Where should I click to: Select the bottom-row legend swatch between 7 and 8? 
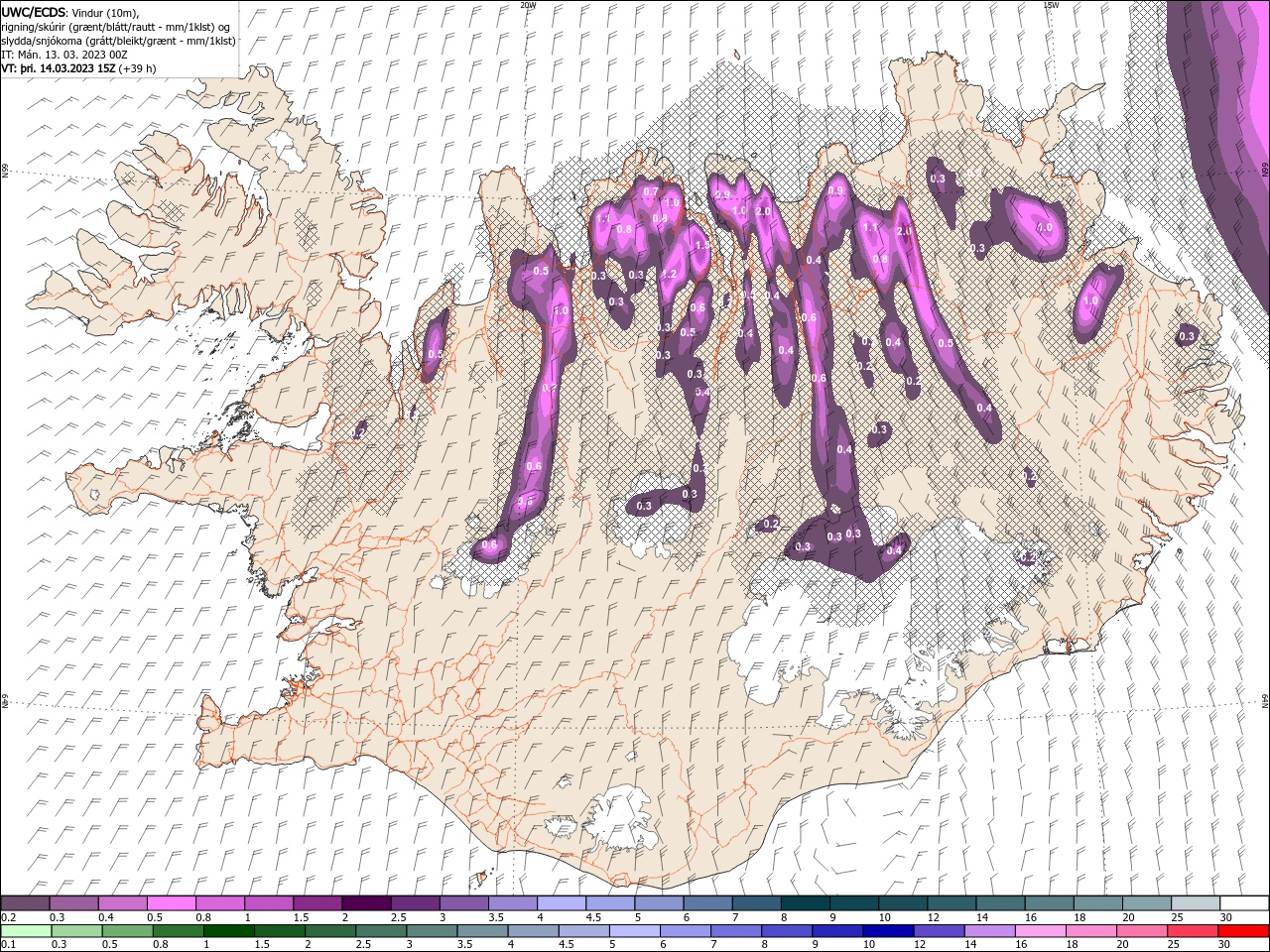[x=735, y=930]
